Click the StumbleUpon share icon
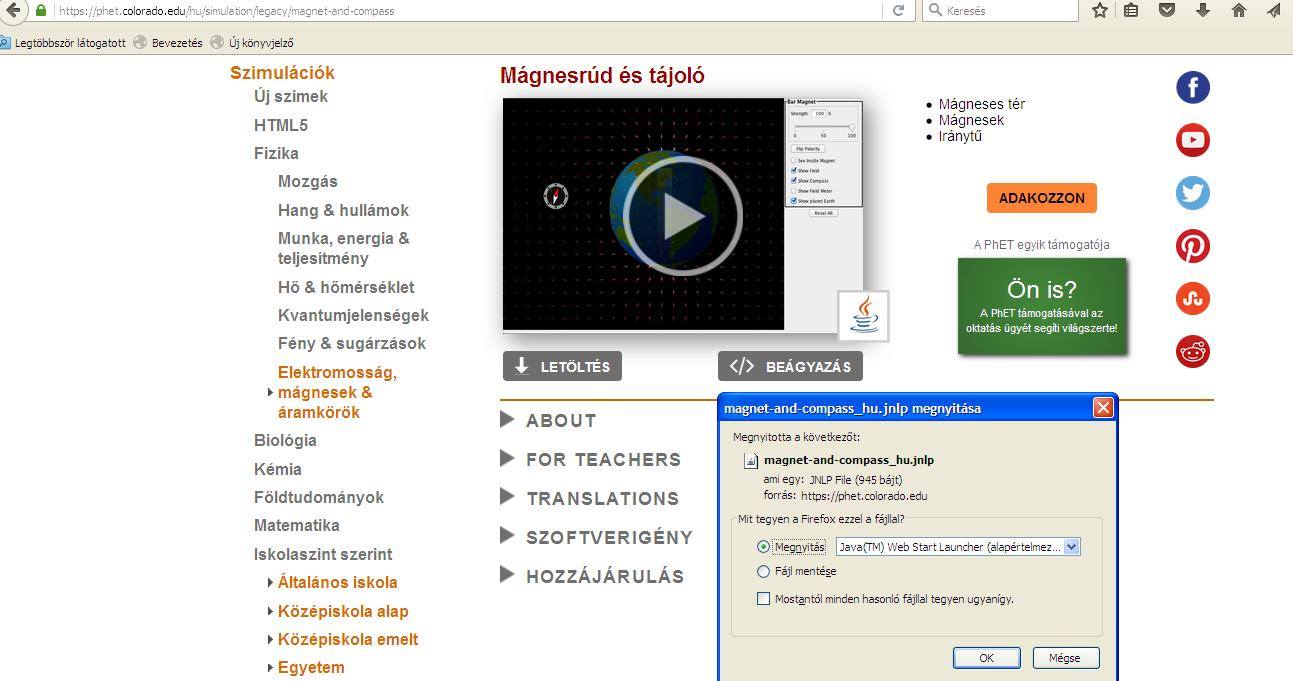 click(1192, 299)
